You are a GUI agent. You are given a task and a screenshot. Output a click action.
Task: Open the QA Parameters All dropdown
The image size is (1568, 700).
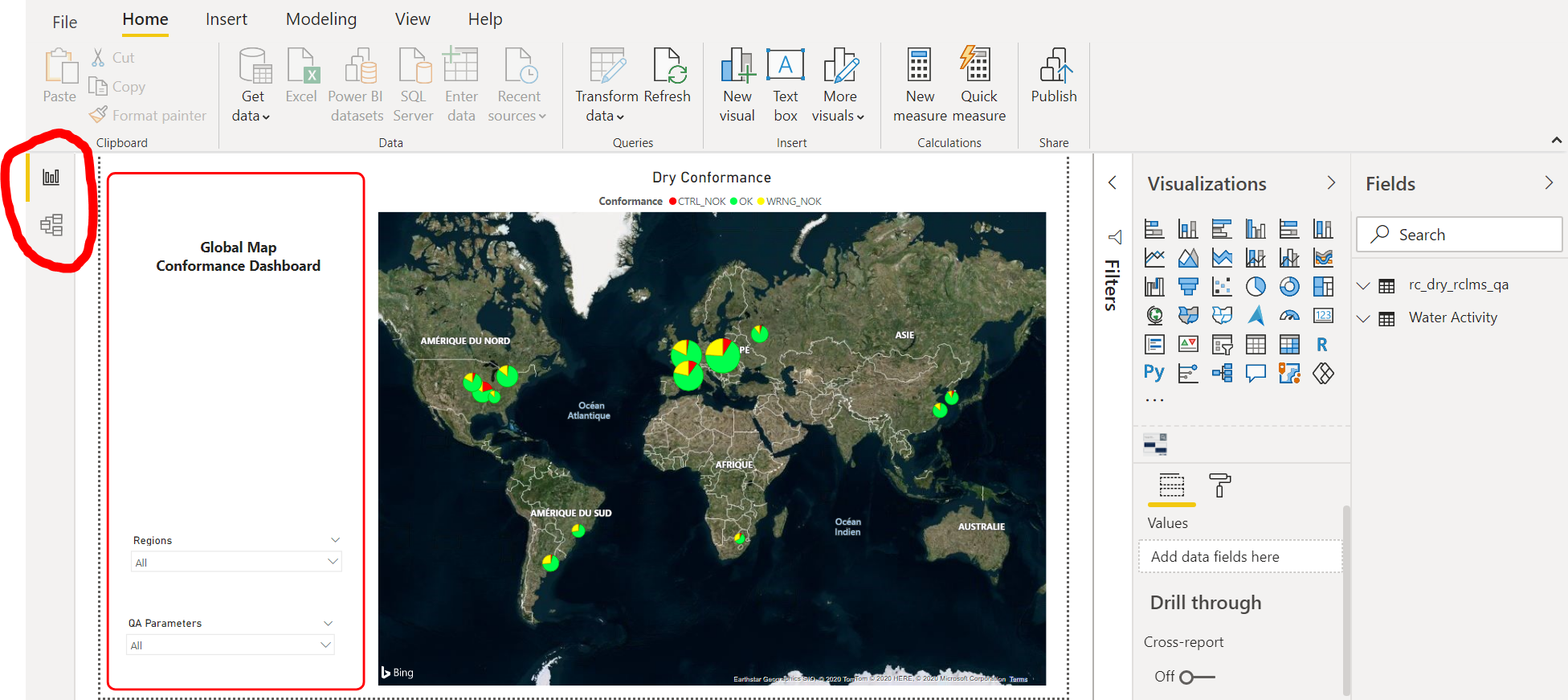tap(232, 645)
